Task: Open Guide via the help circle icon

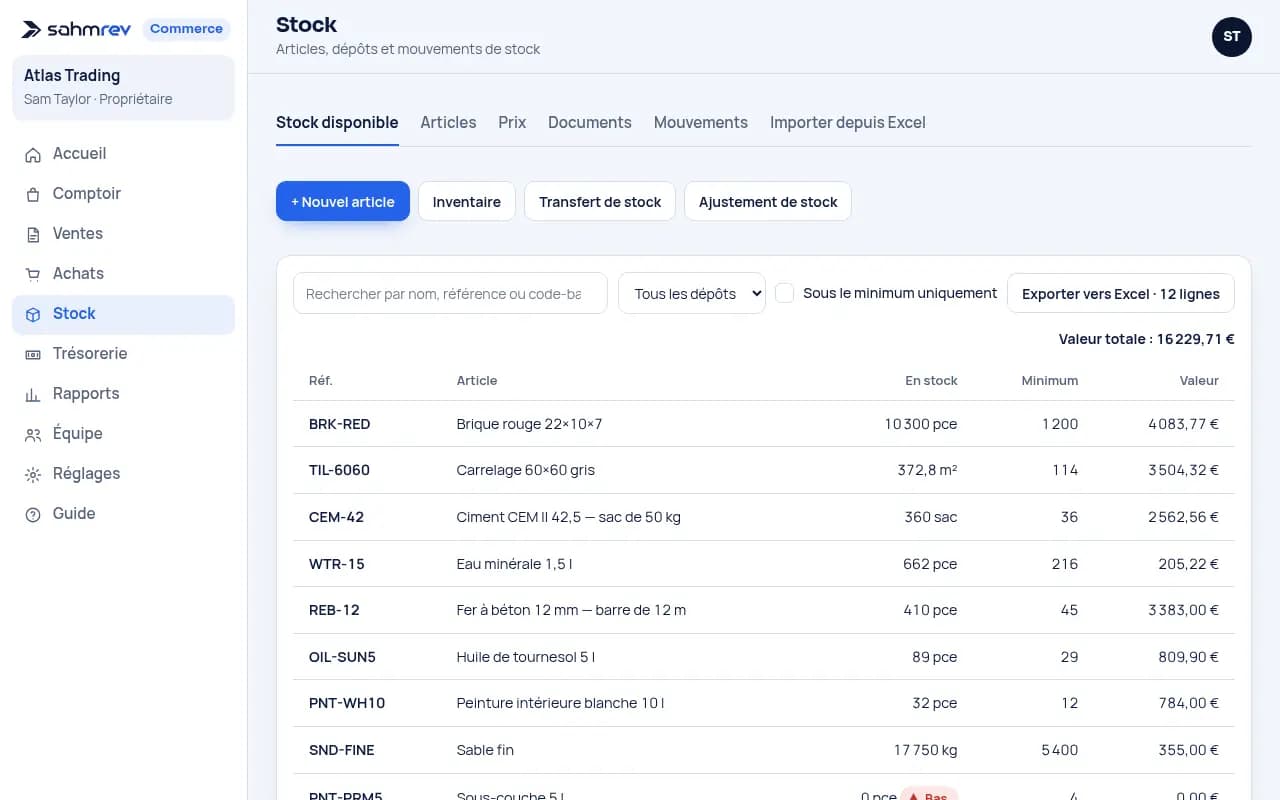Action: click(33, 514)
